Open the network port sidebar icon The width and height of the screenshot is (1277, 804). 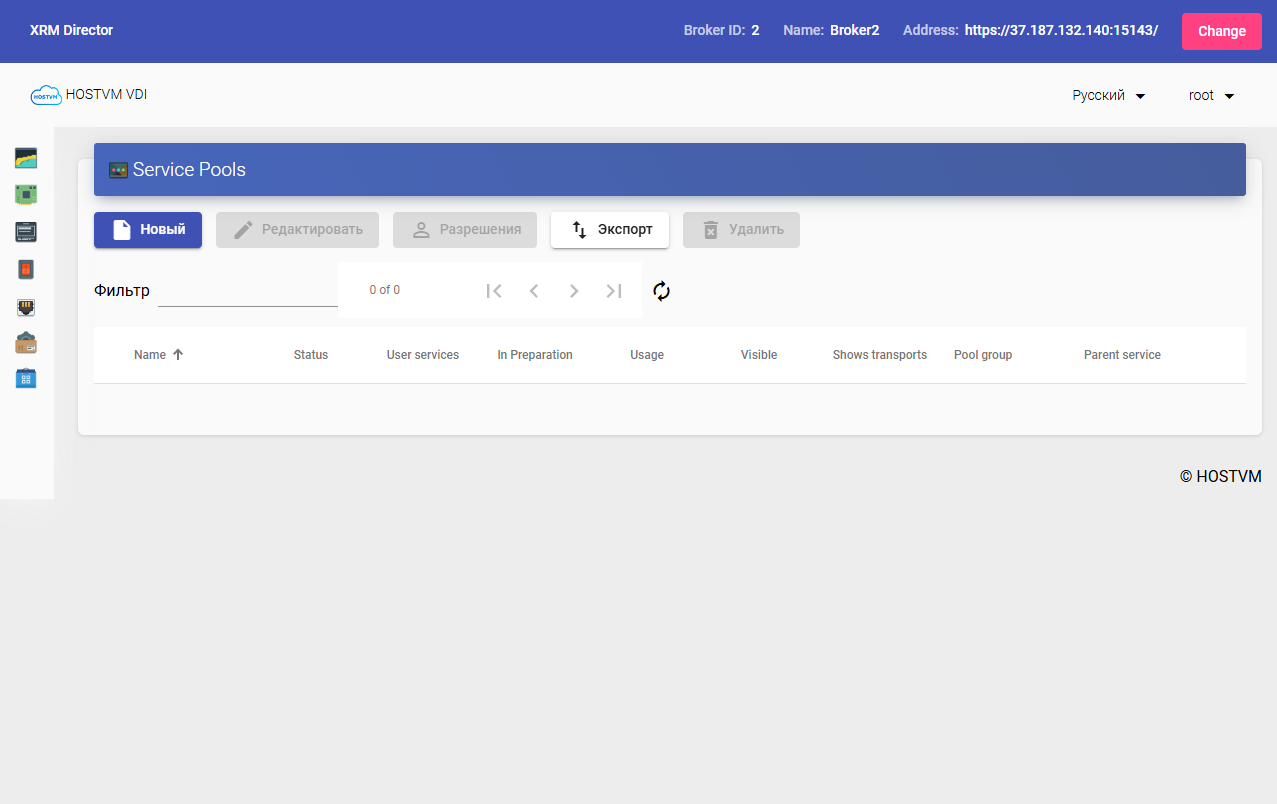[x=26, y=307]
